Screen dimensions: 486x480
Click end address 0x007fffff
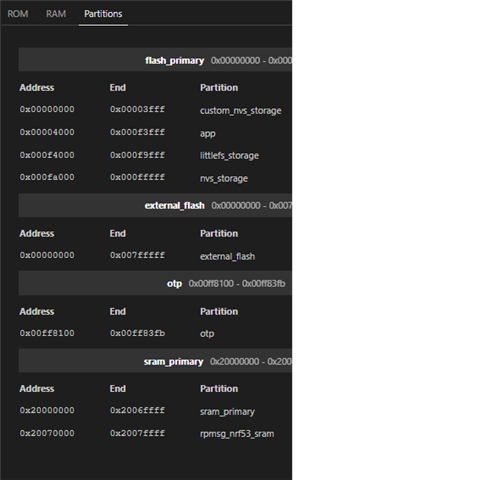point(137,255)
